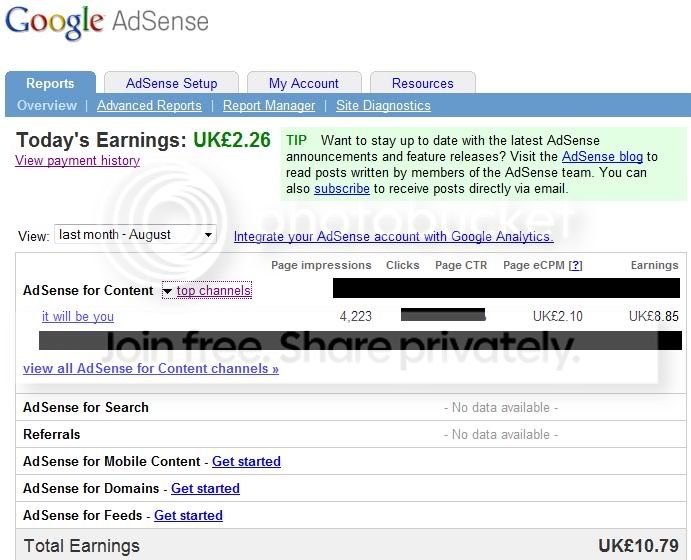Click the Earnings column header
This screenshot has height=560, width=691.
click(654, 265)
